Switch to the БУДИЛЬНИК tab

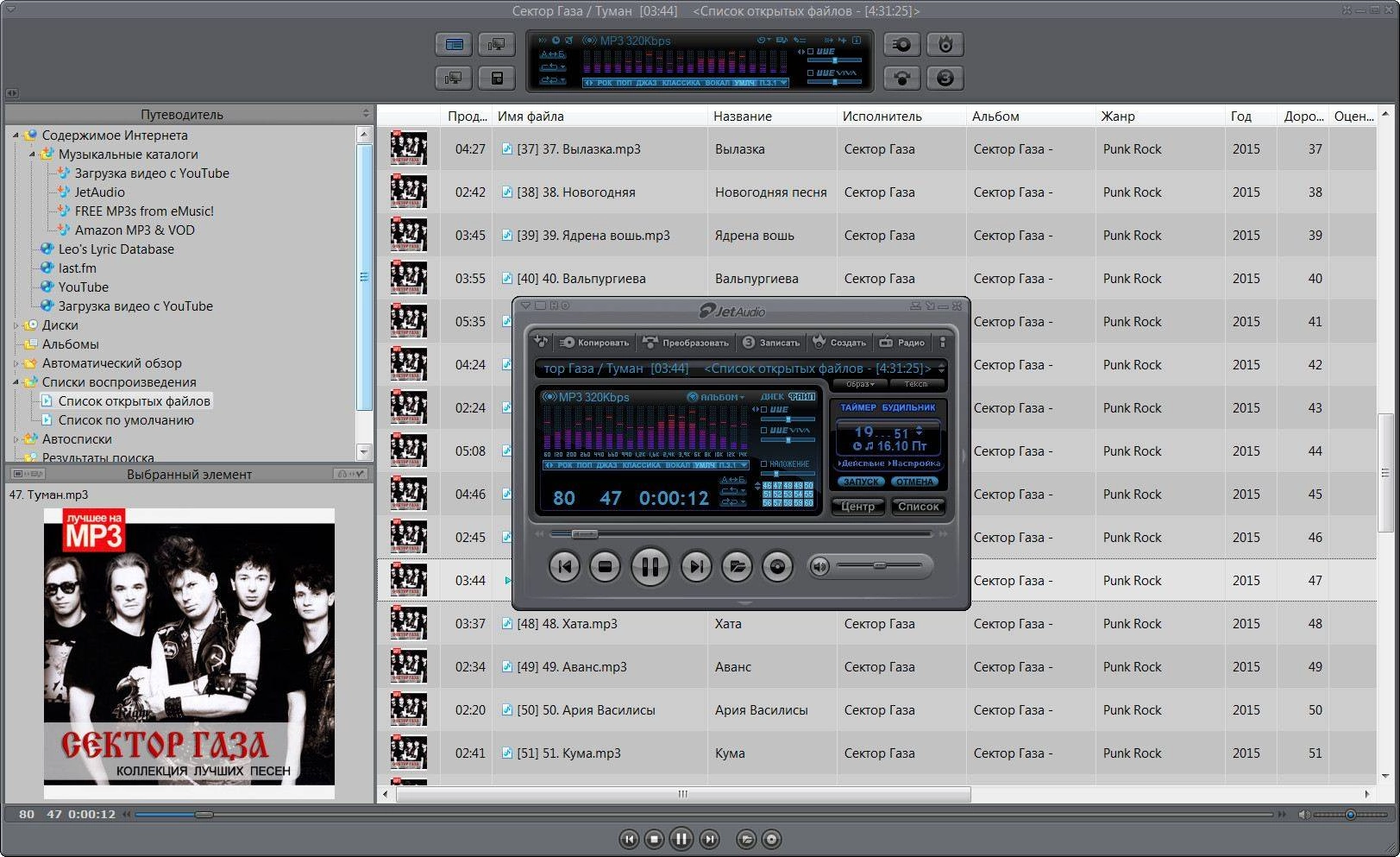click(x=909, y=407)
